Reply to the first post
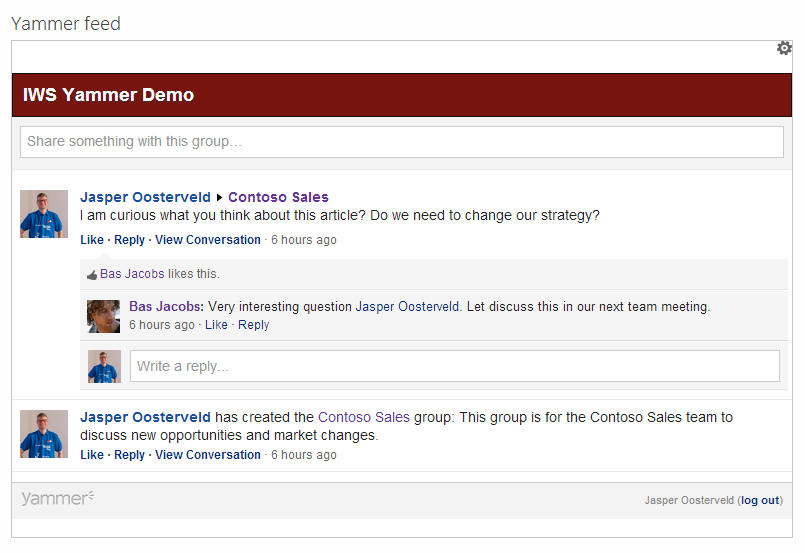Screen dimensions: 805x553 [129, 240]
